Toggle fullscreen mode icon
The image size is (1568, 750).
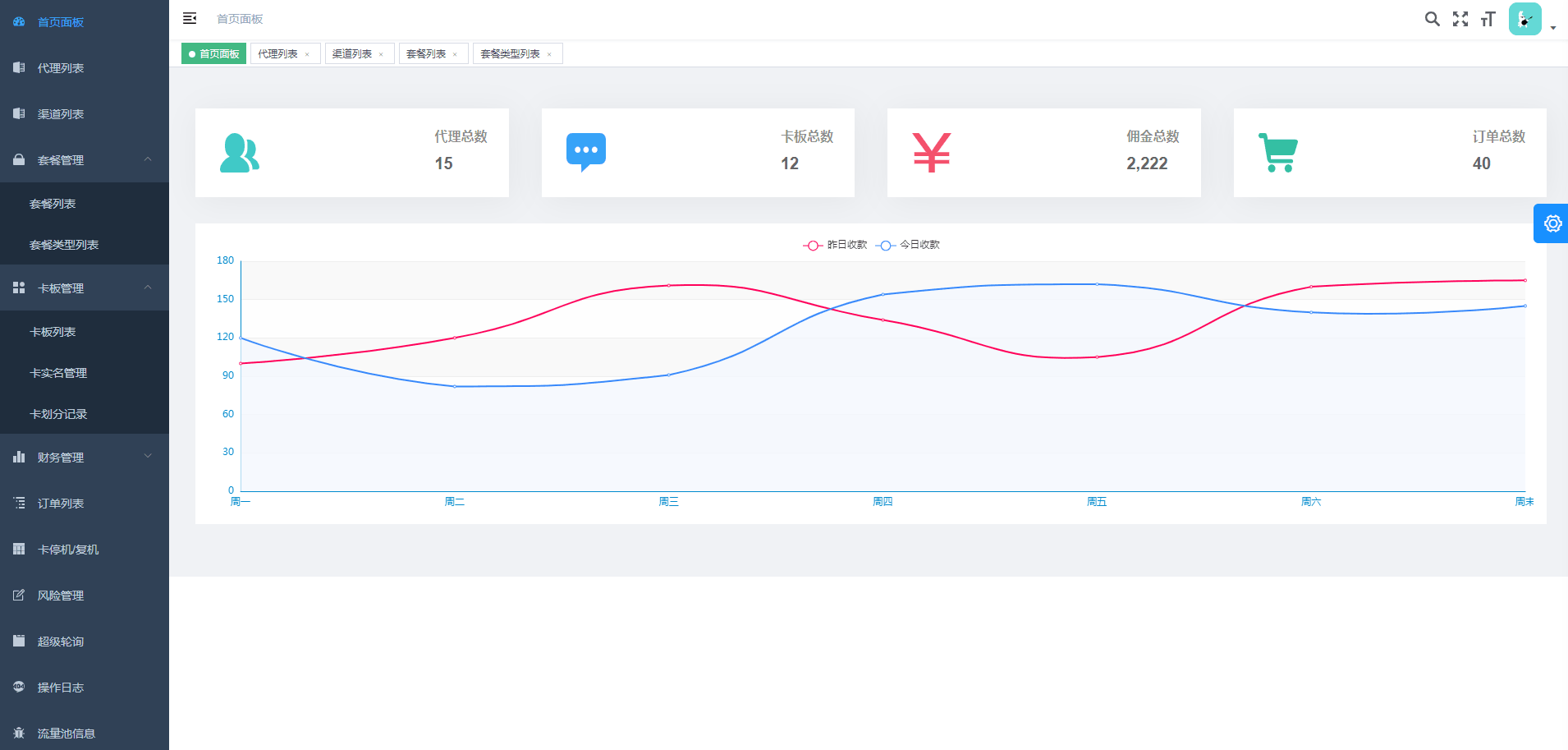(1460, 19)
